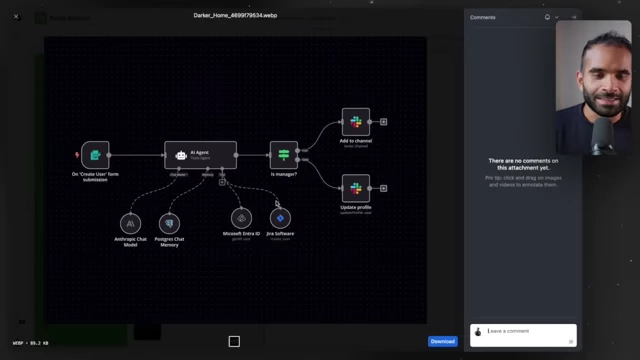
Task: Click the 'Create User' form trigger node icon
Action: coord(95,155)
